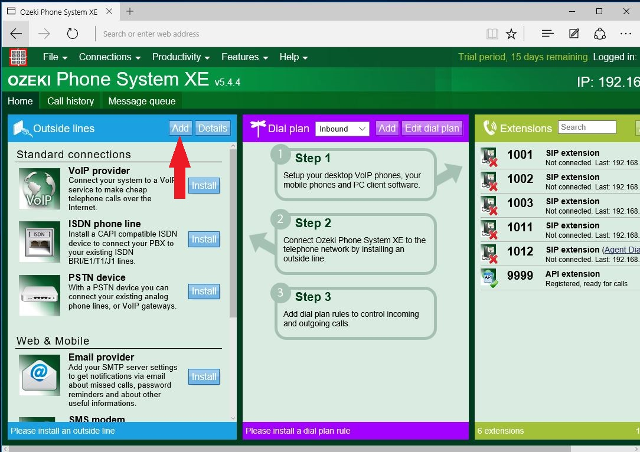Select extension number 9999
Viewport: 640px width, 452px height.
click(x=520, y=276)
